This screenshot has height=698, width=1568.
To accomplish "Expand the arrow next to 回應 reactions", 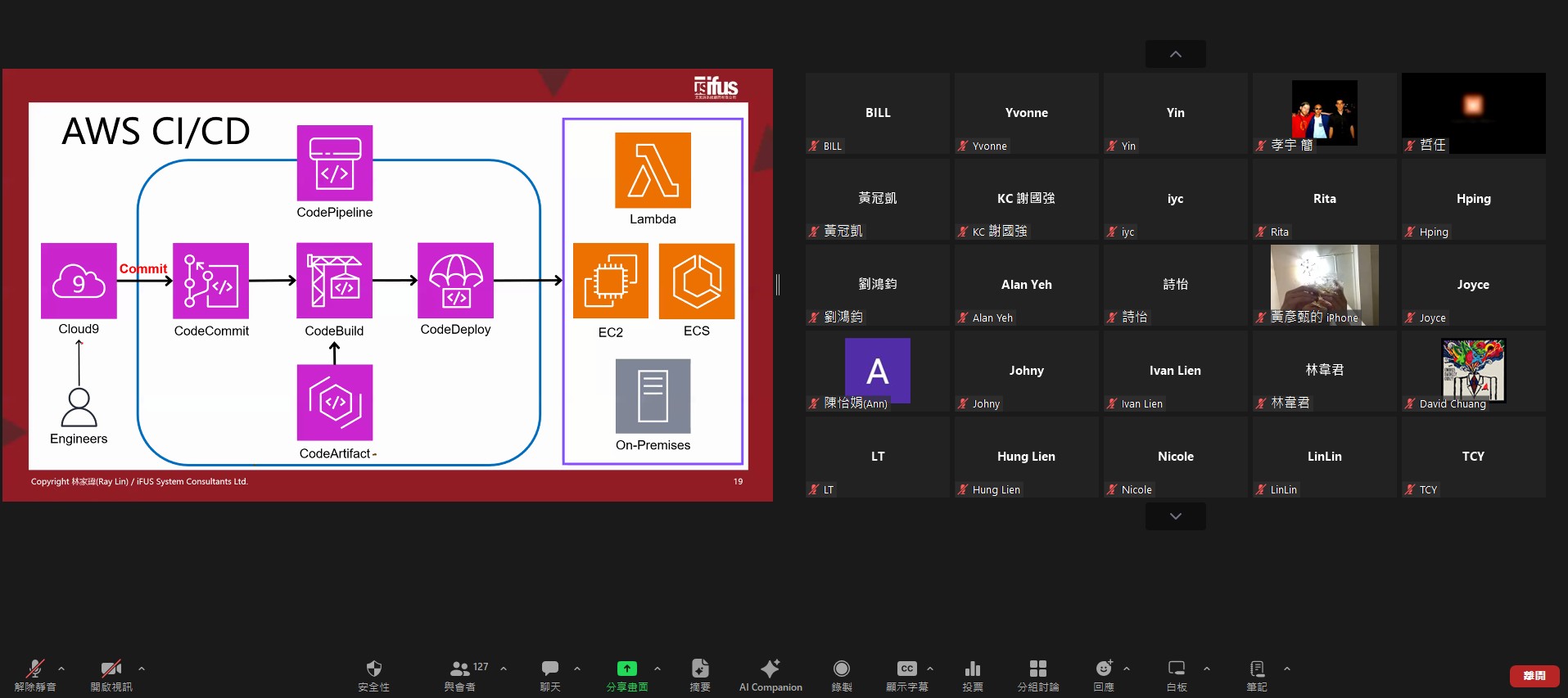I will point(1127,669).
